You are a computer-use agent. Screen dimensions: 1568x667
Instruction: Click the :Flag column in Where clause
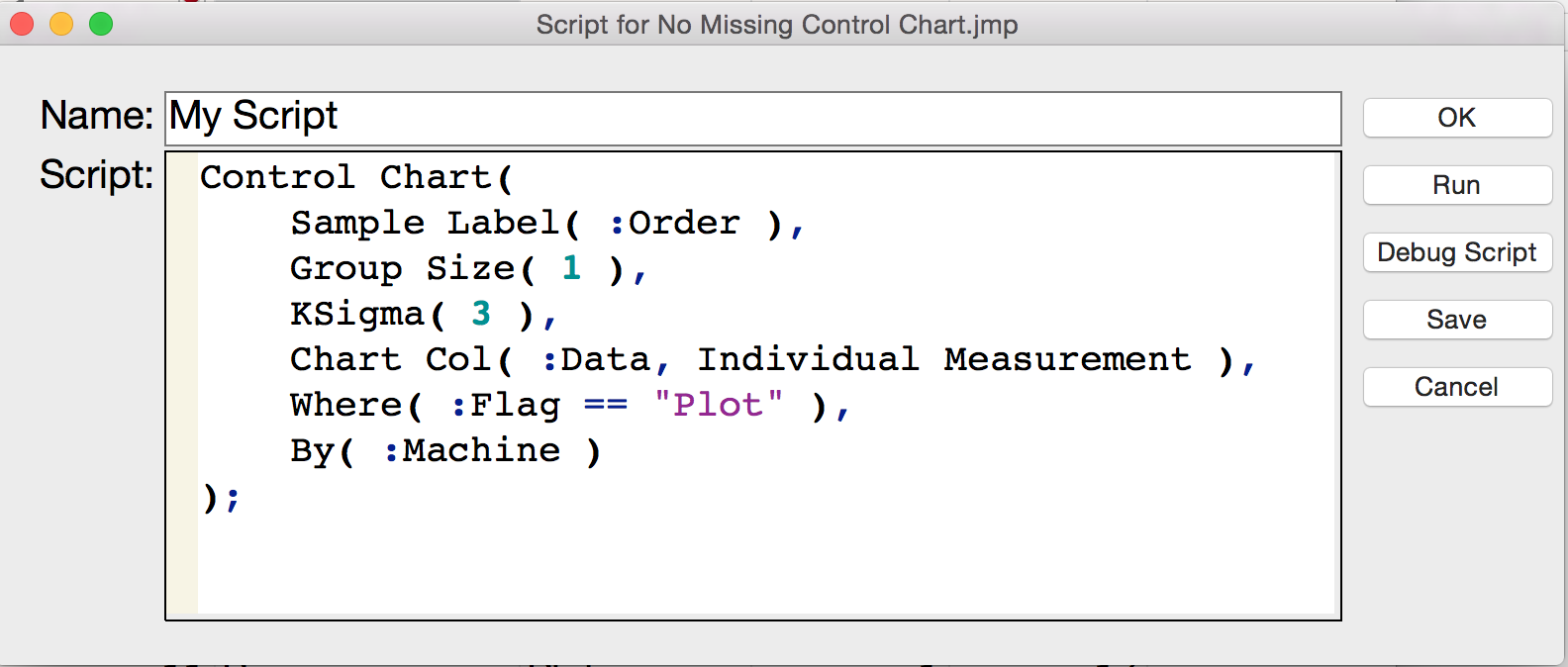pos(506,405)
